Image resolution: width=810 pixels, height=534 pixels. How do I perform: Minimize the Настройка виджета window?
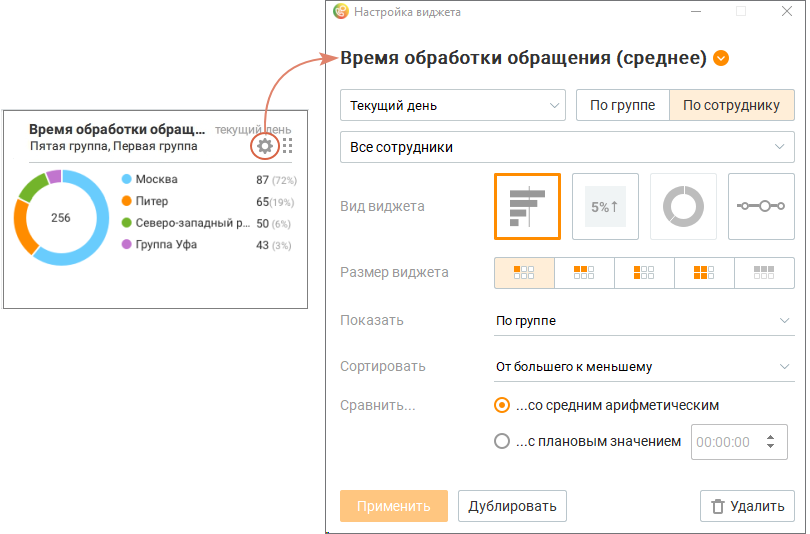[x=696, y=11]
